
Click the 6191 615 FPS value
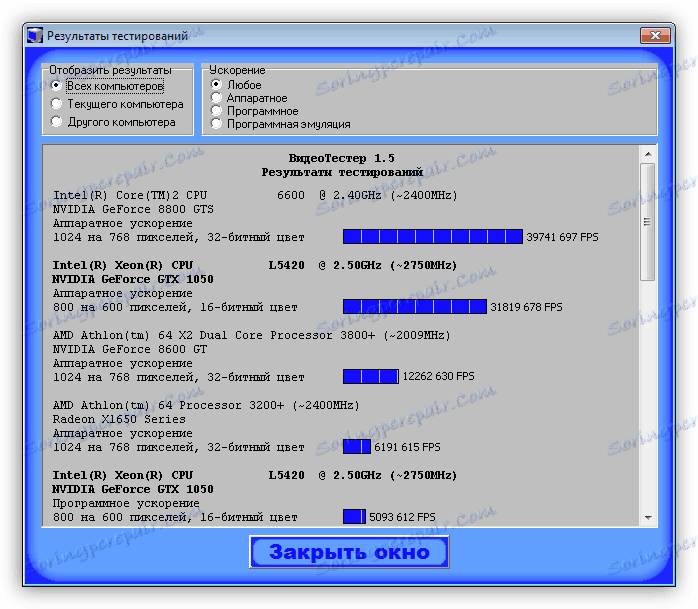click(x=407, y=447)
